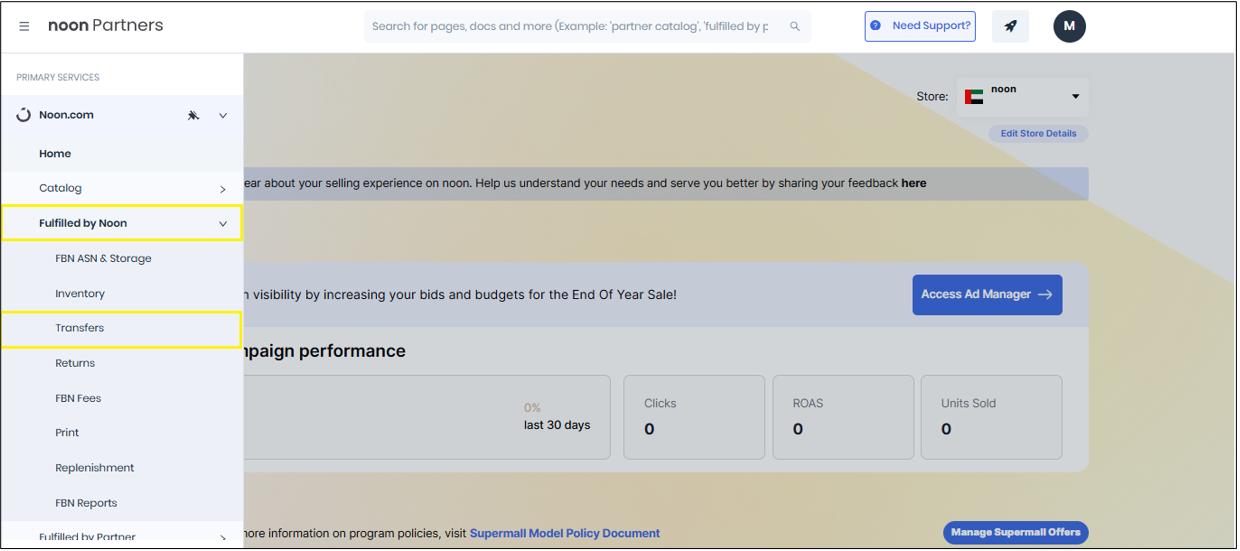Go to Home in sidebar
This screenshot has width=1240, height=551.
[55, 154]
